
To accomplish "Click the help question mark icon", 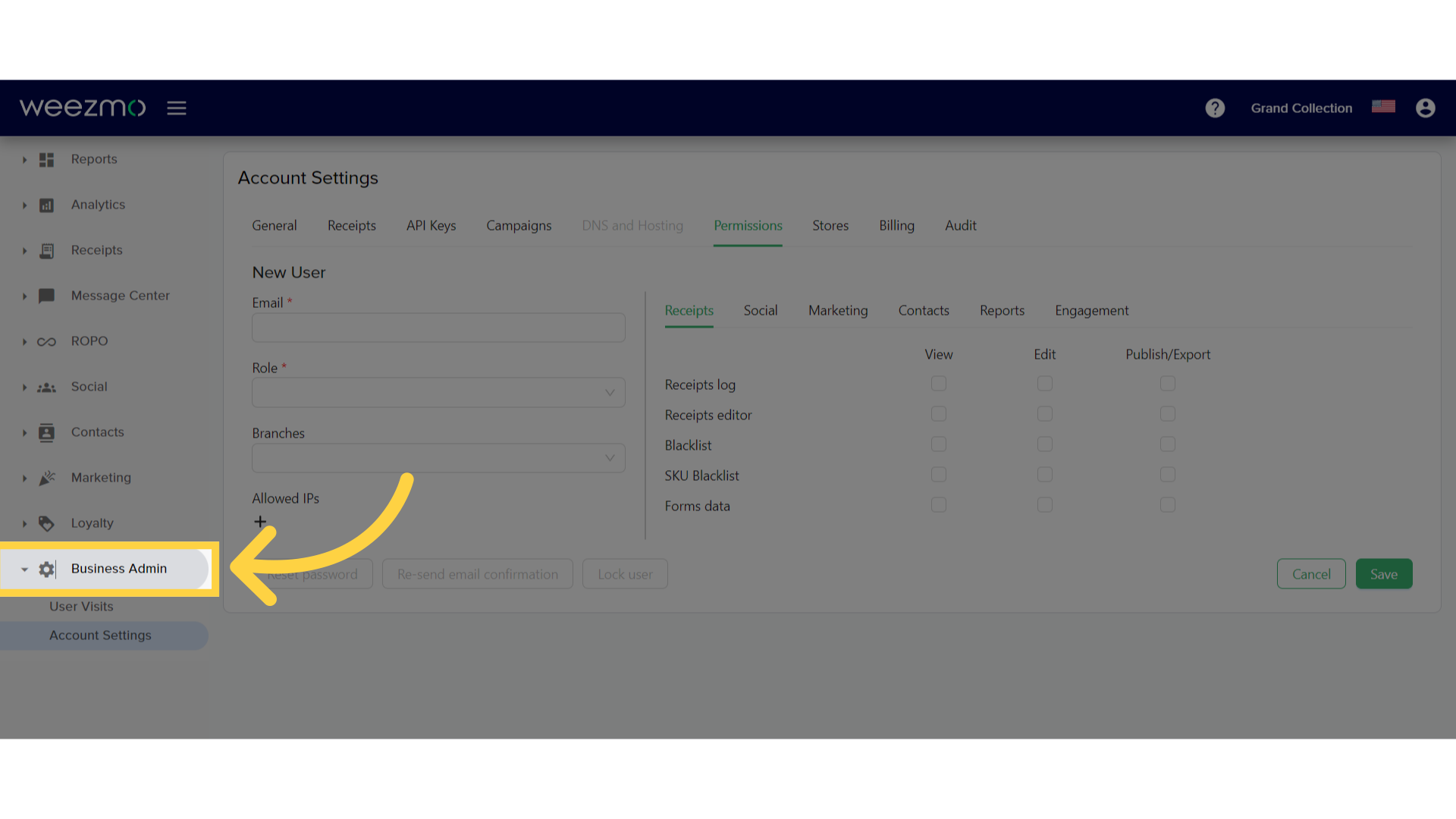I will tap(1215, 107).
